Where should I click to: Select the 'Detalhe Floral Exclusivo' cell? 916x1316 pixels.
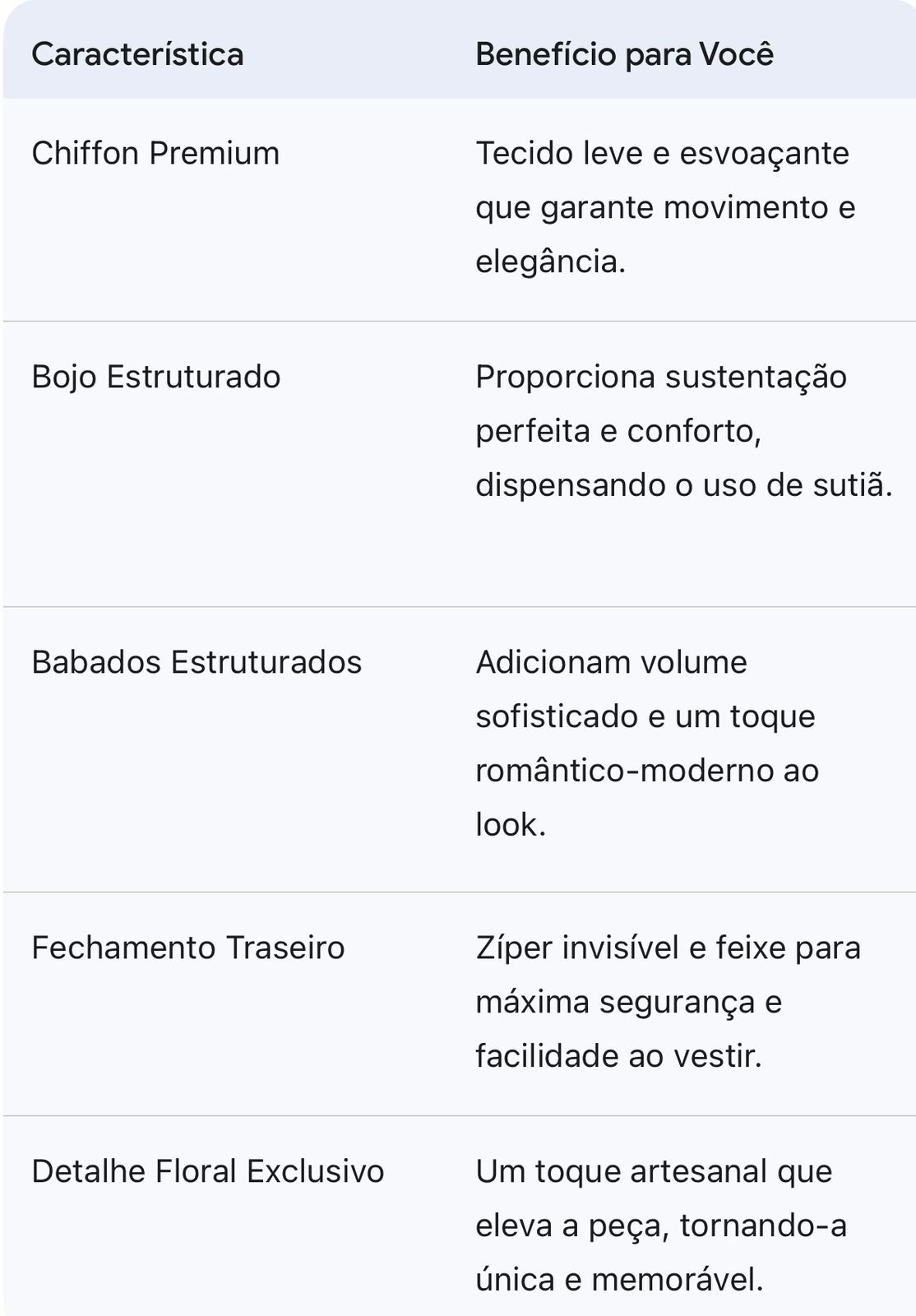[207, 1172]
